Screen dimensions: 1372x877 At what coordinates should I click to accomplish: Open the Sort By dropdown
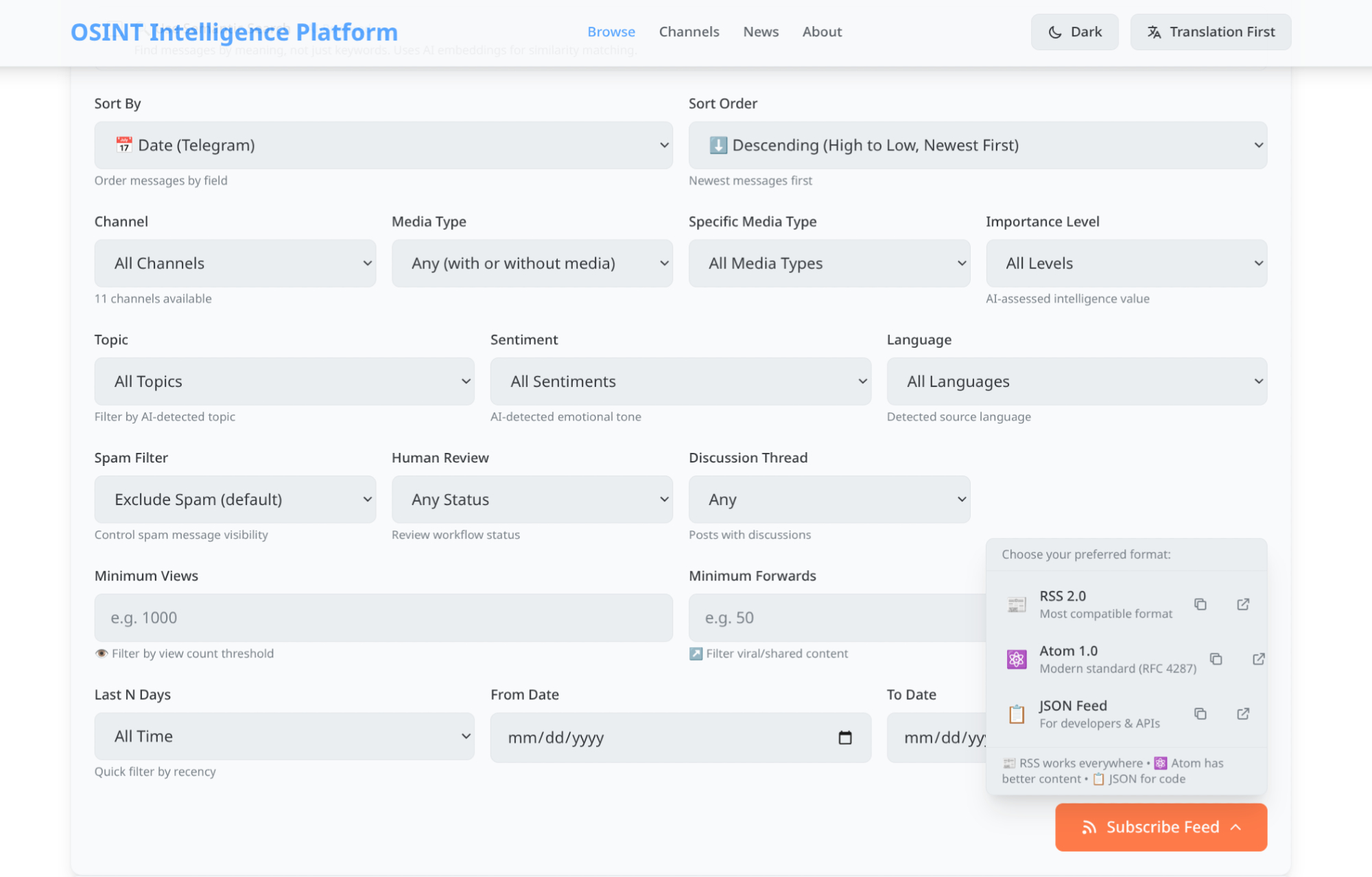pyautogui.click(x=383, y=145)
